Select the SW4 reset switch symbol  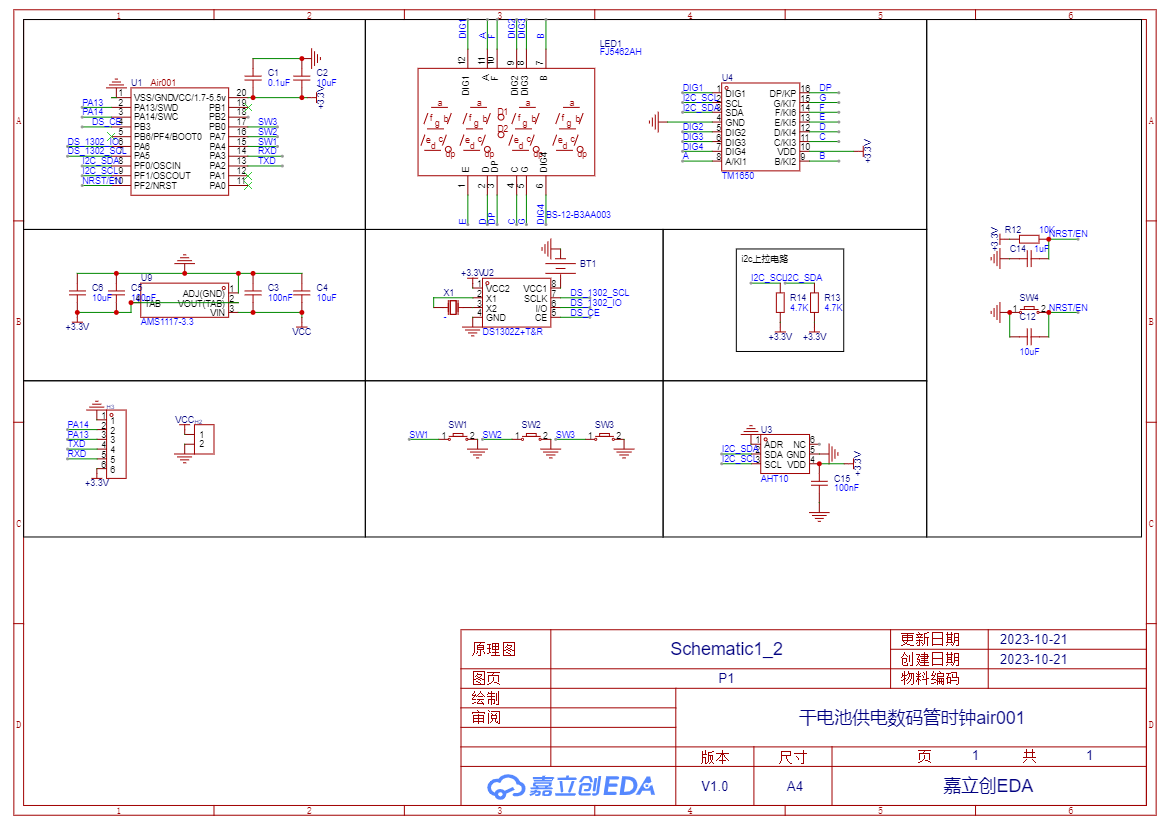1029,309
